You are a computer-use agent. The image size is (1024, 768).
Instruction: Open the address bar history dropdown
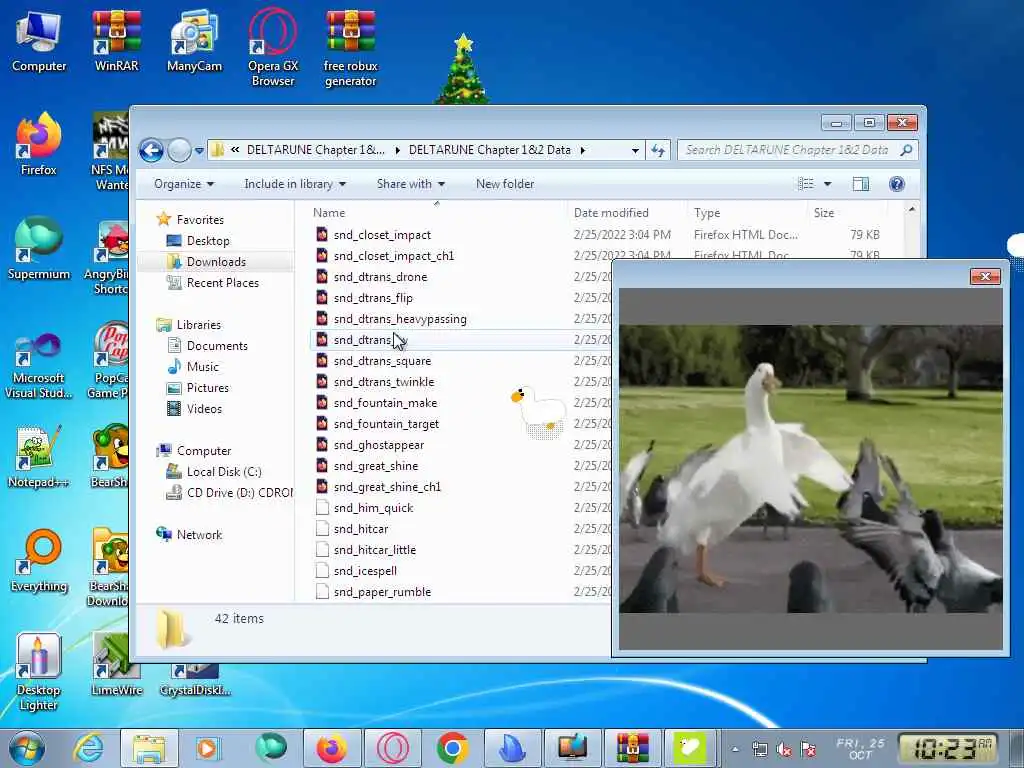[635, 150]
